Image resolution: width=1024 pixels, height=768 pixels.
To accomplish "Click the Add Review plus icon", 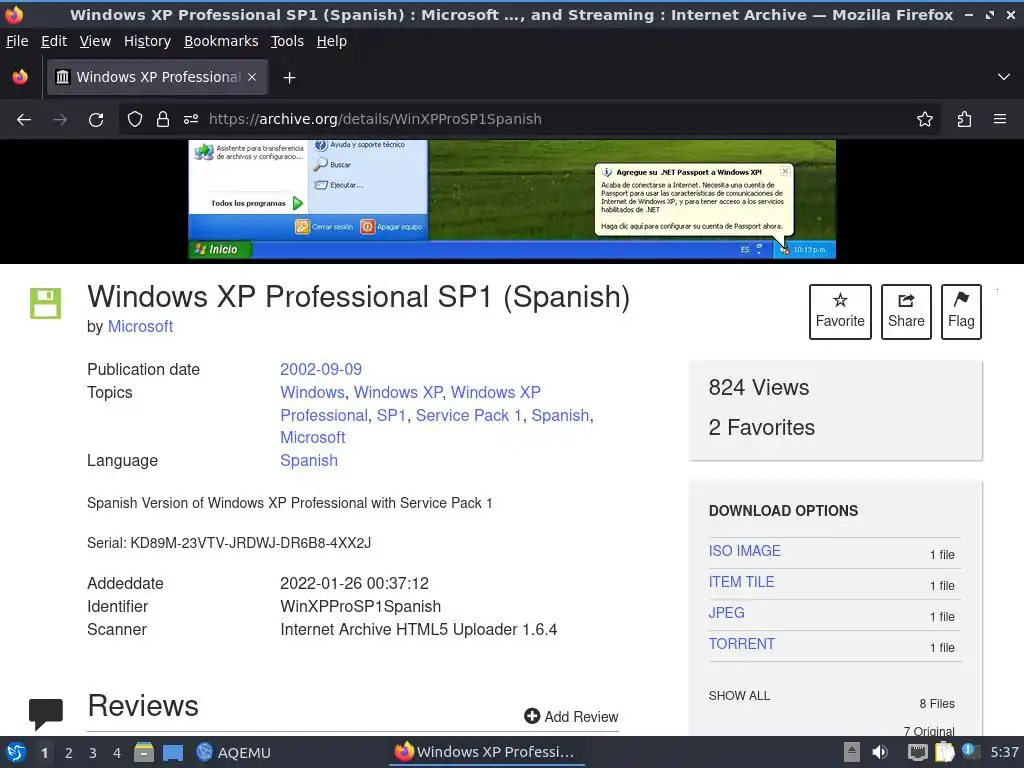I will pos(532,716).
